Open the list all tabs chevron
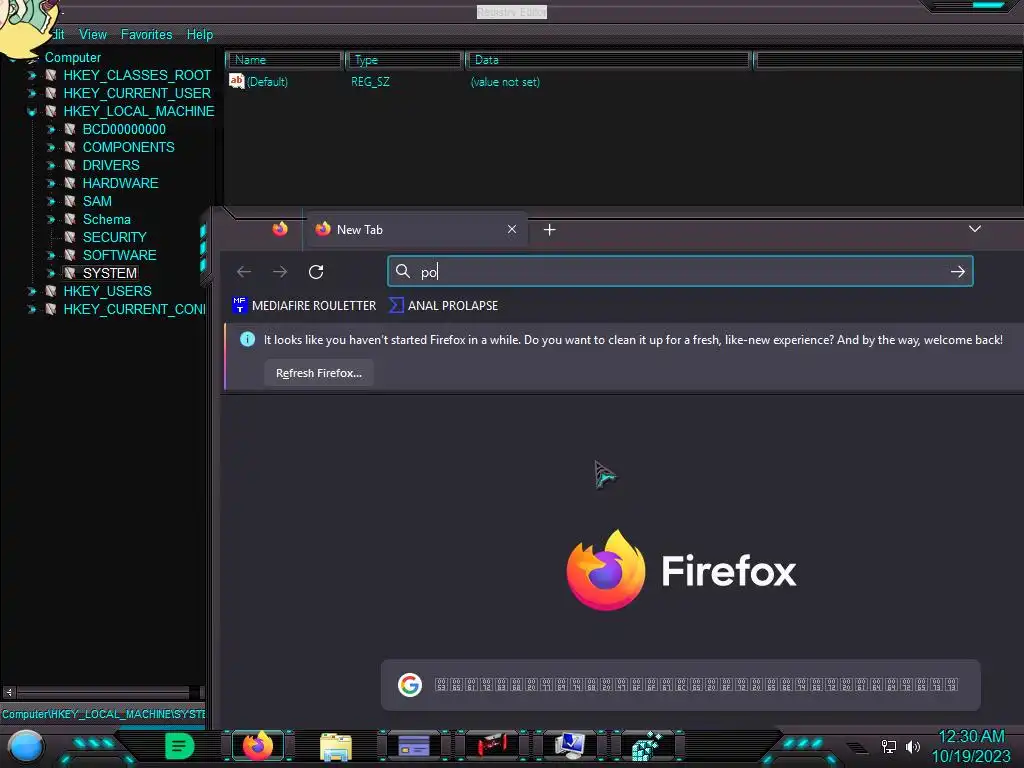This screenshot has height=768, width=1024. 974,229
